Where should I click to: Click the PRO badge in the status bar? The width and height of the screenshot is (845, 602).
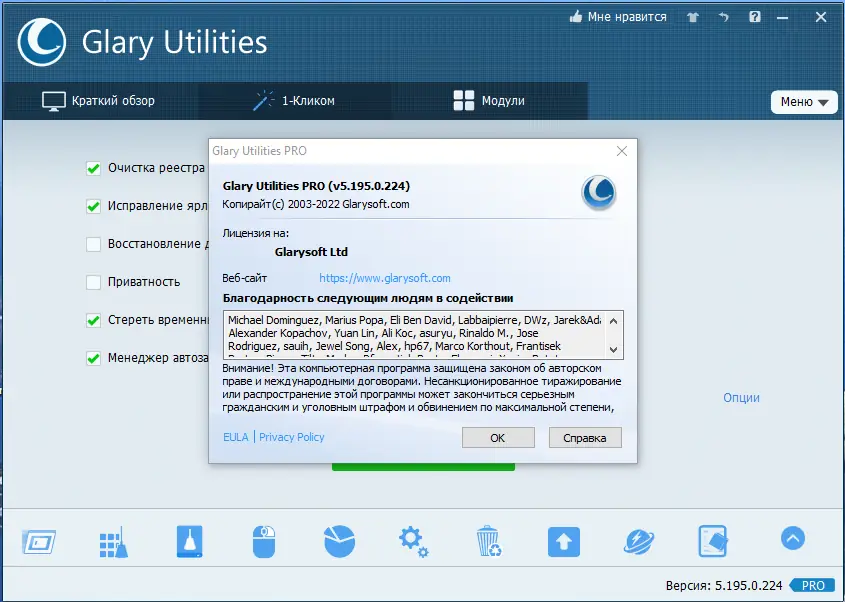pyautogui.click(x=813, y=585)
